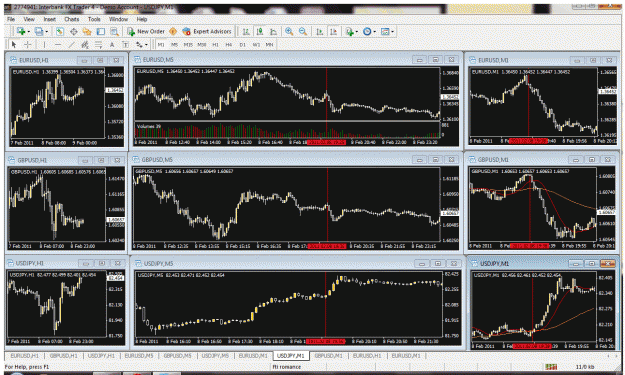
Task: Switch to the EURUSD,M5 chart tab
Action: pos(139,355)
